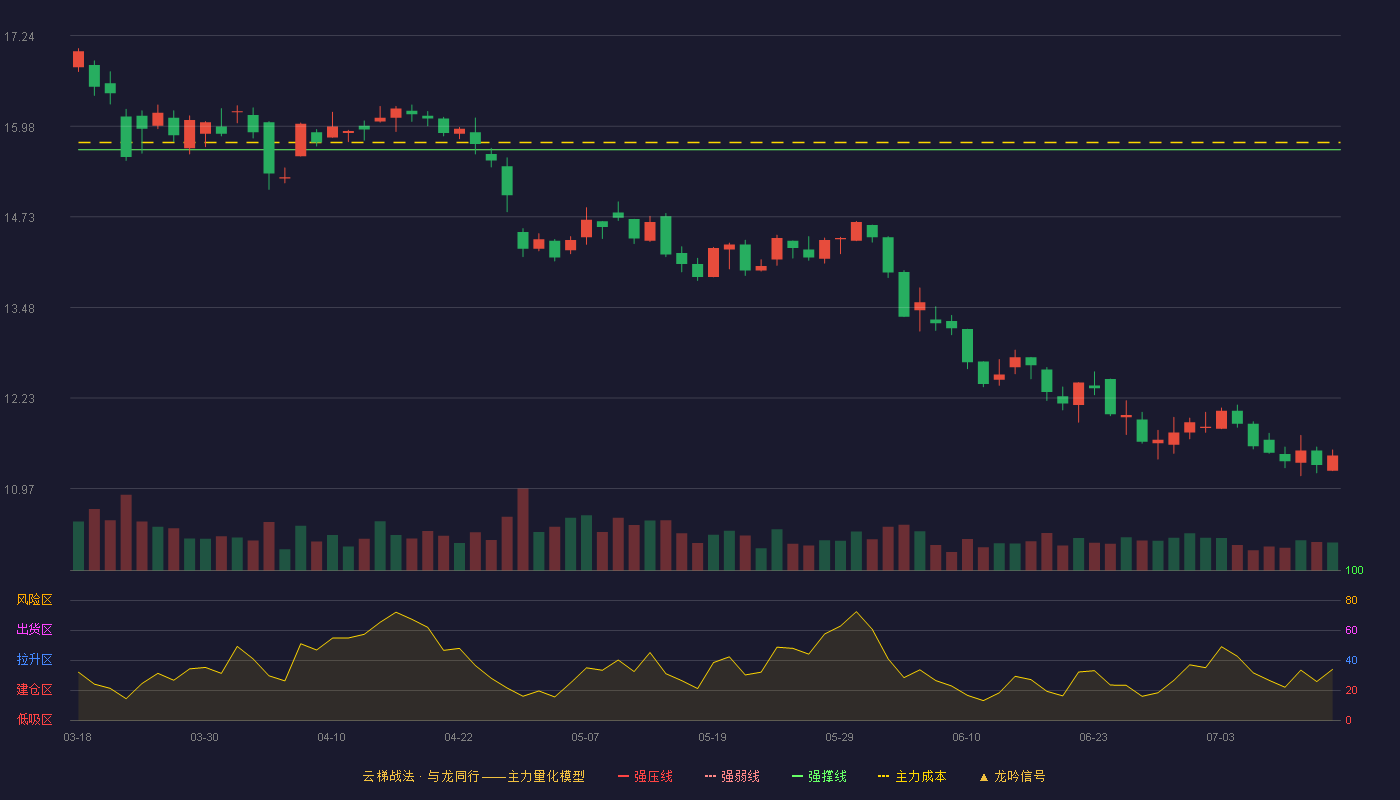Click the 03-18 date axis label
1400x800 pixels.
point(78,737)
